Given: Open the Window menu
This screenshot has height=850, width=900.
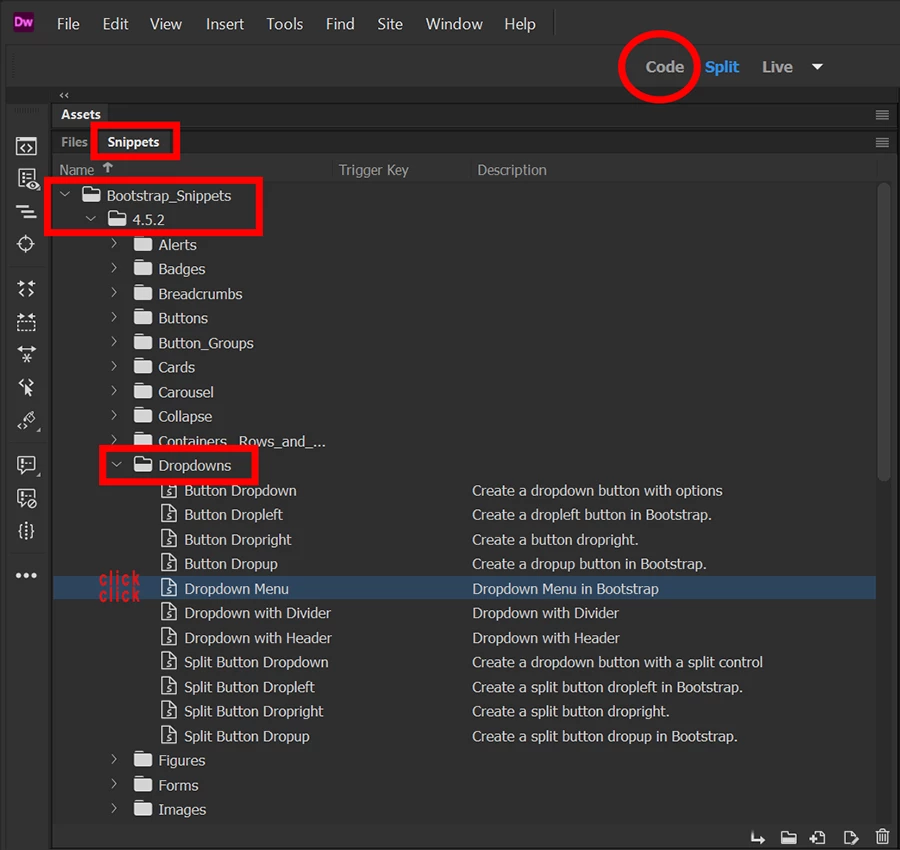Looking at the screenshot, I should click(x=453, y=24).
